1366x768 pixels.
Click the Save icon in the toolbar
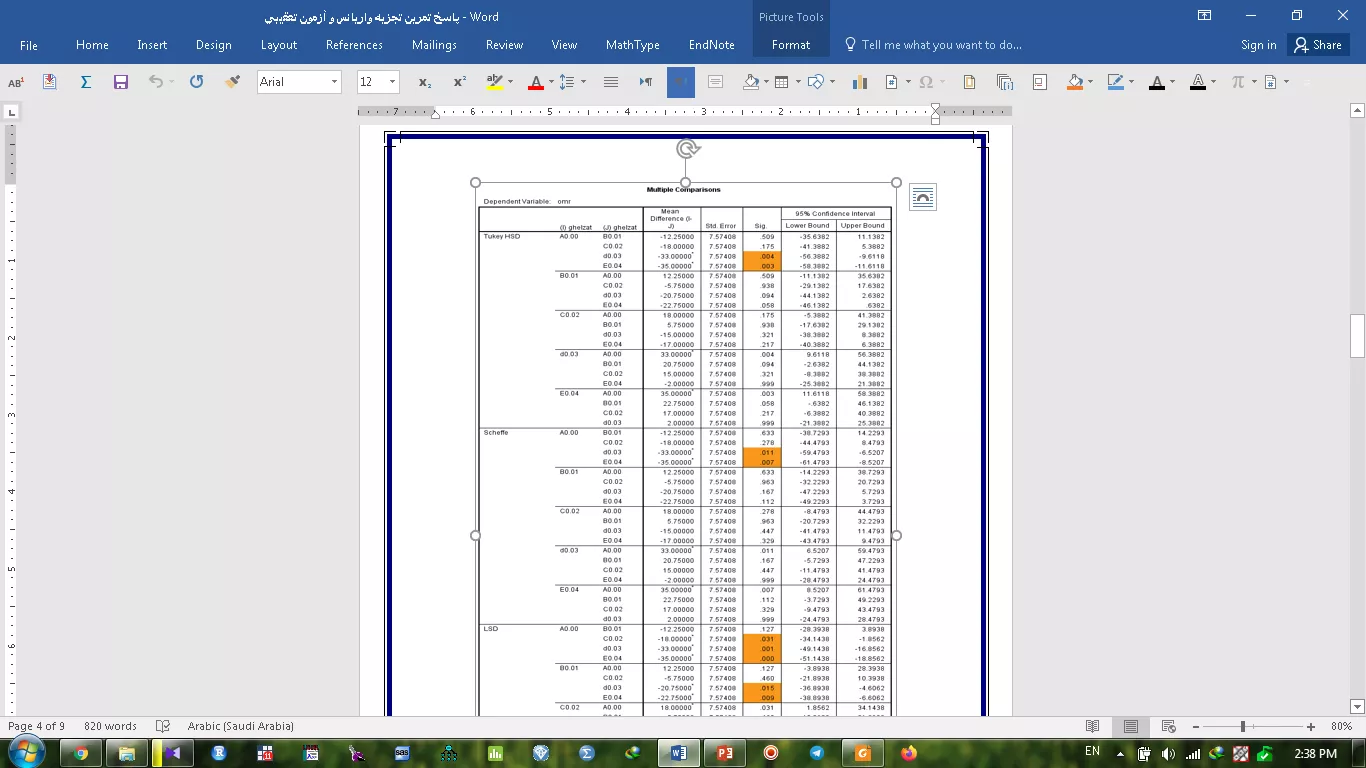(121, 82)
